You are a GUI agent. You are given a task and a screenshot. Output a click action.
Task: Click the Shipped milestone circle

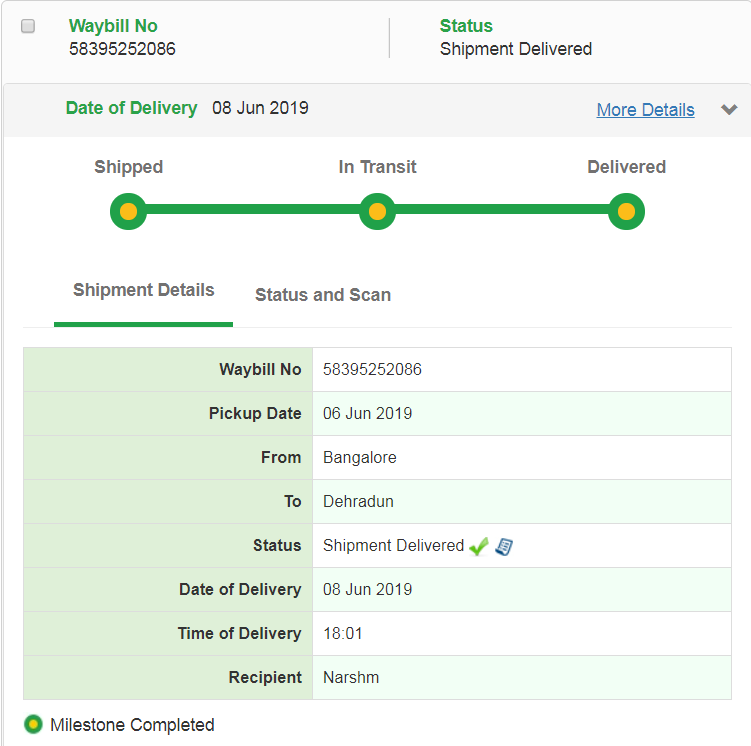click(x=128, y=212)
